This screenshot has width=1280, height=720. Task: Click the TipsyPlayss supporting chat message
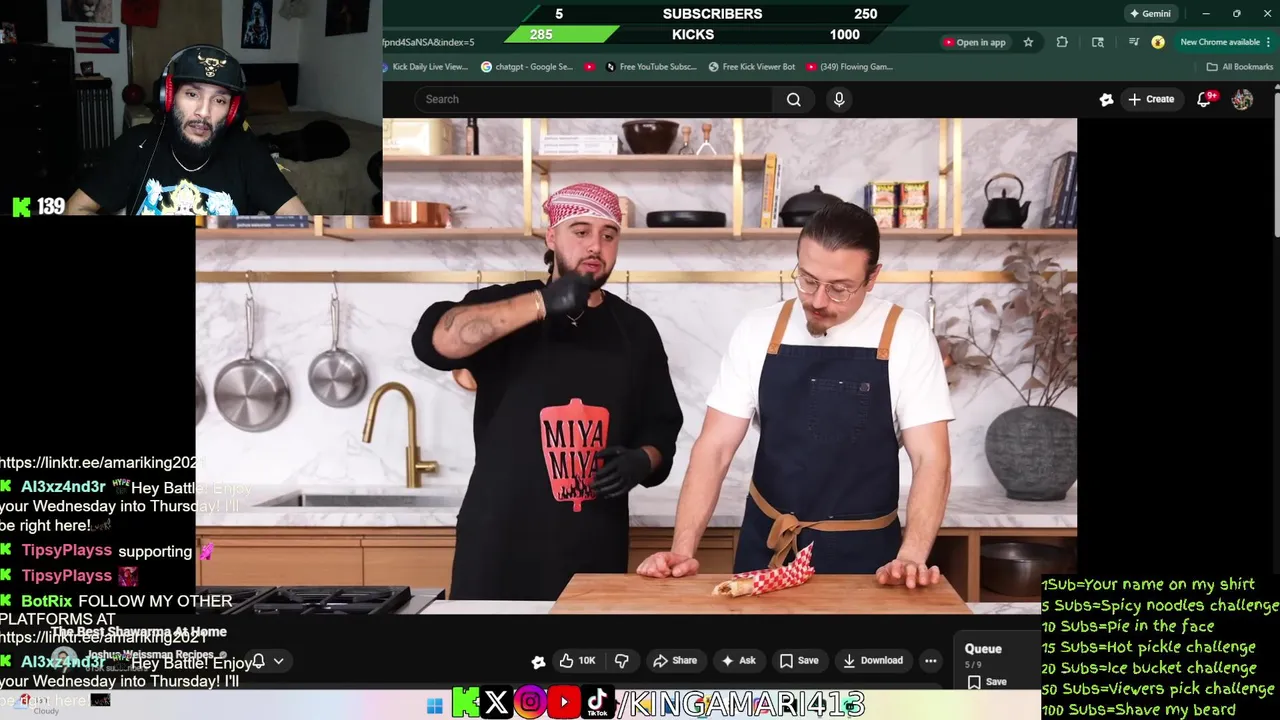pos(108,551)
